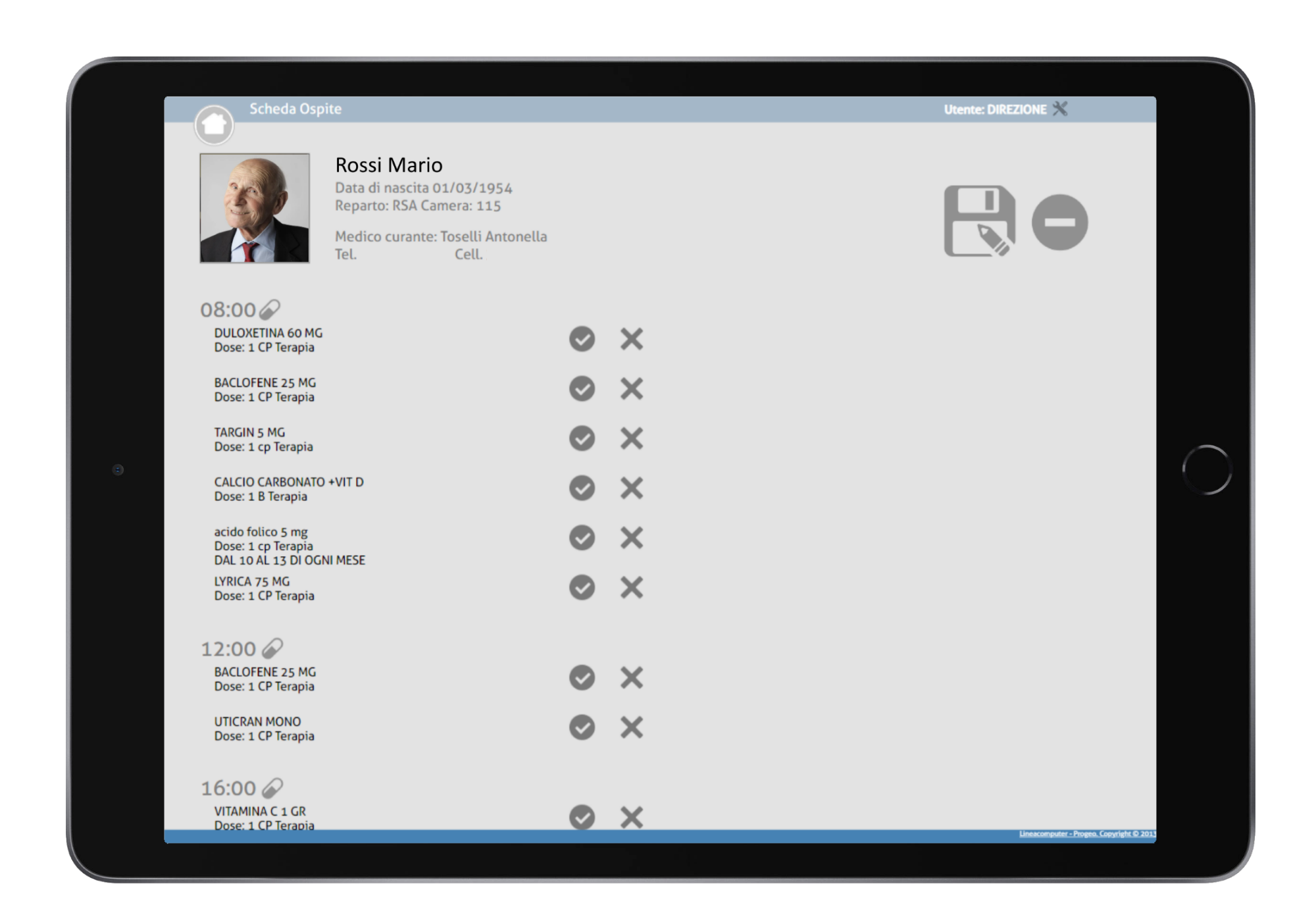This screenshot has width=1316, height=917.
Task: Click the Lineacomputer - Progeo copyright link
Action: [x=1087, y=834]
